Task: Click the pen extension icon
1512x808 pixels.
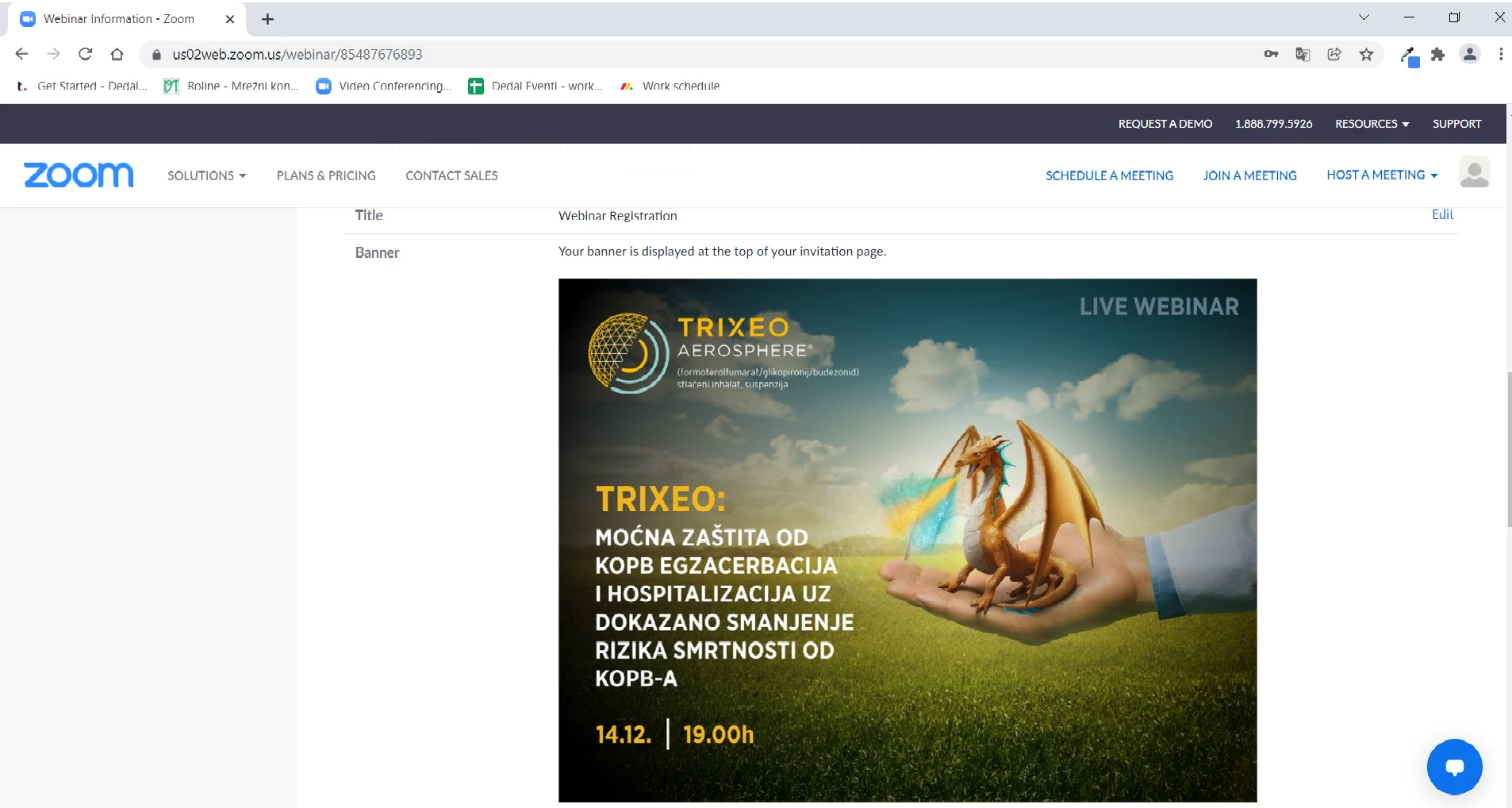Action: [1409, 56]
